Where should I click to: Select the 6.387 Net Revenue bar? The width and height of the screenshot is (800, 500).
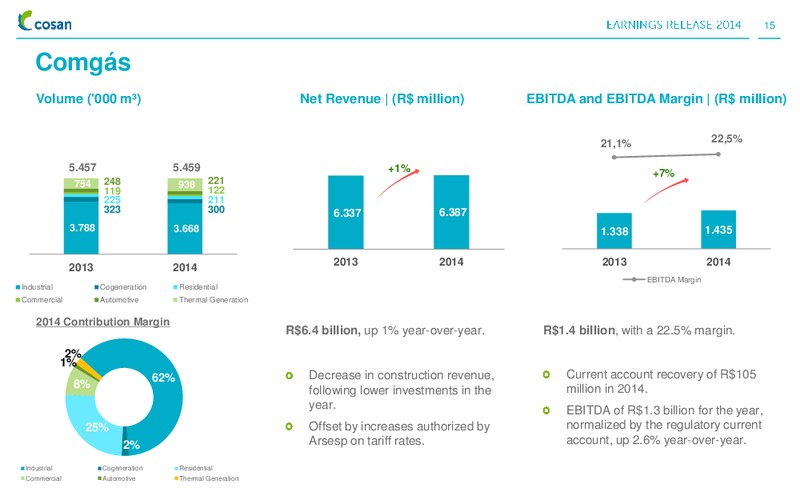tap(452, 212)
